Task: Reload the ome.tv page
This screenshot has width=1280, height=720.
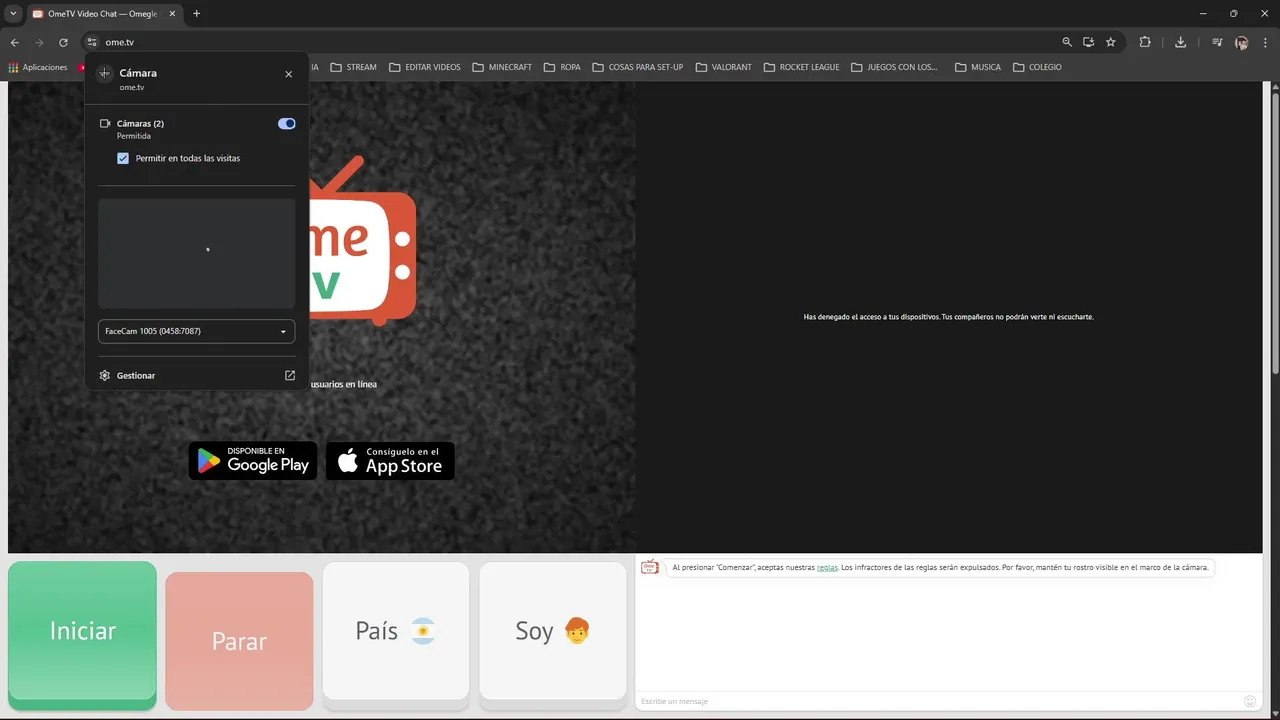Action: 63,42
